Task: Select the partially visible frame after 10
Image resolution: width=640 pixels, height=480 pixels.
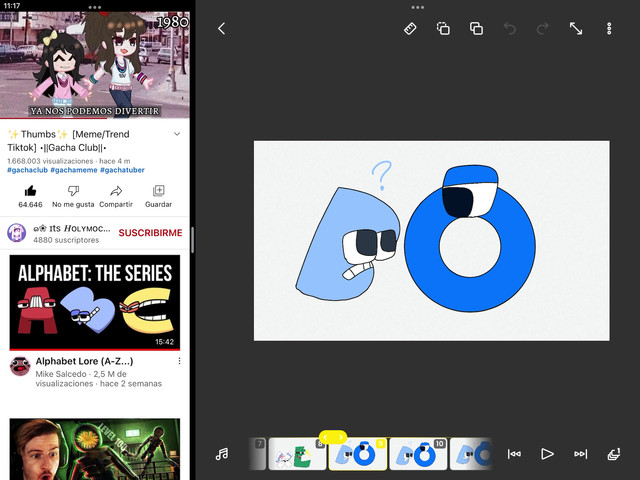Action: 471,454
